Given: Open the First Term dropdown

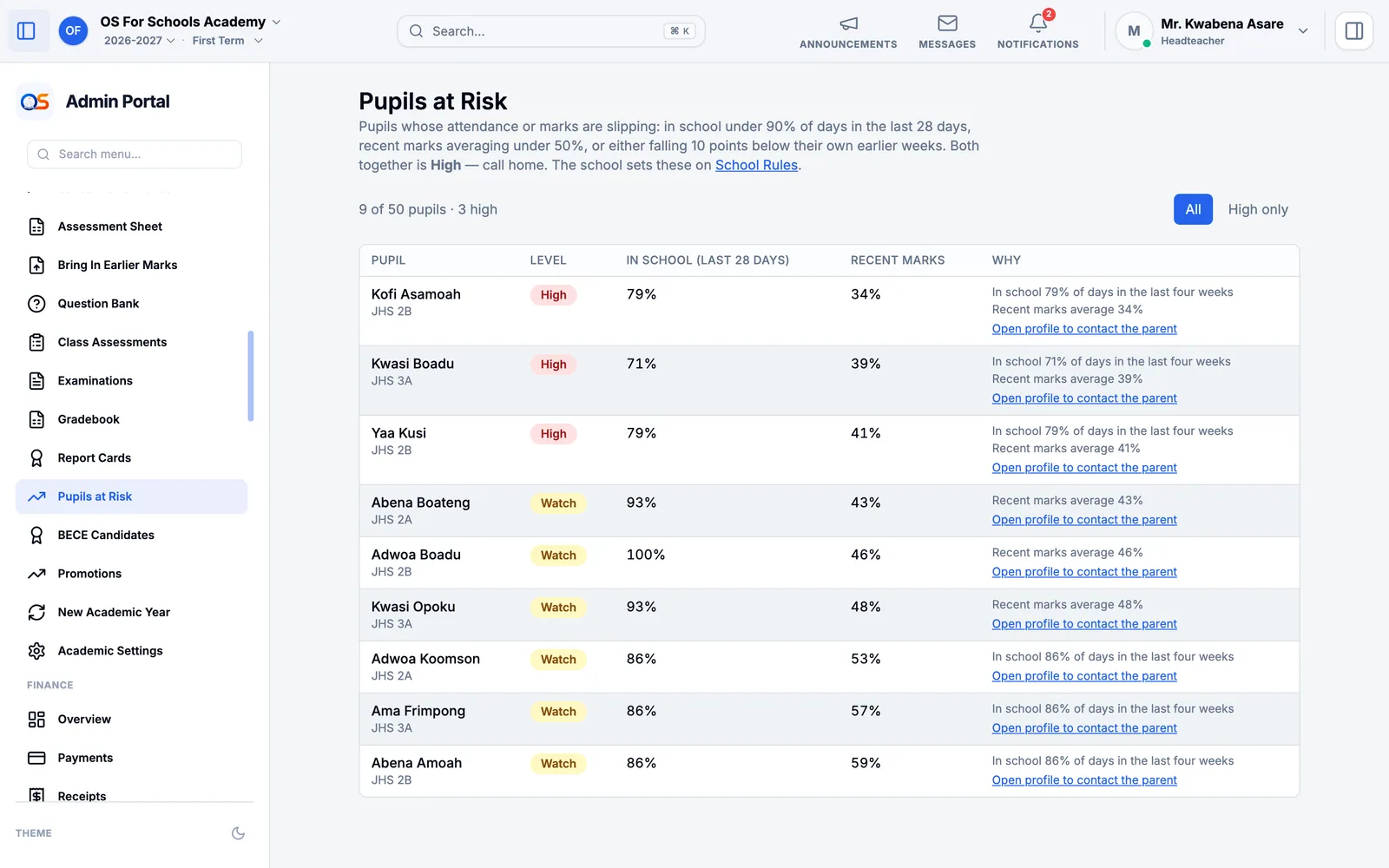Looking at the screenshot, I should [x=227, y=41].
